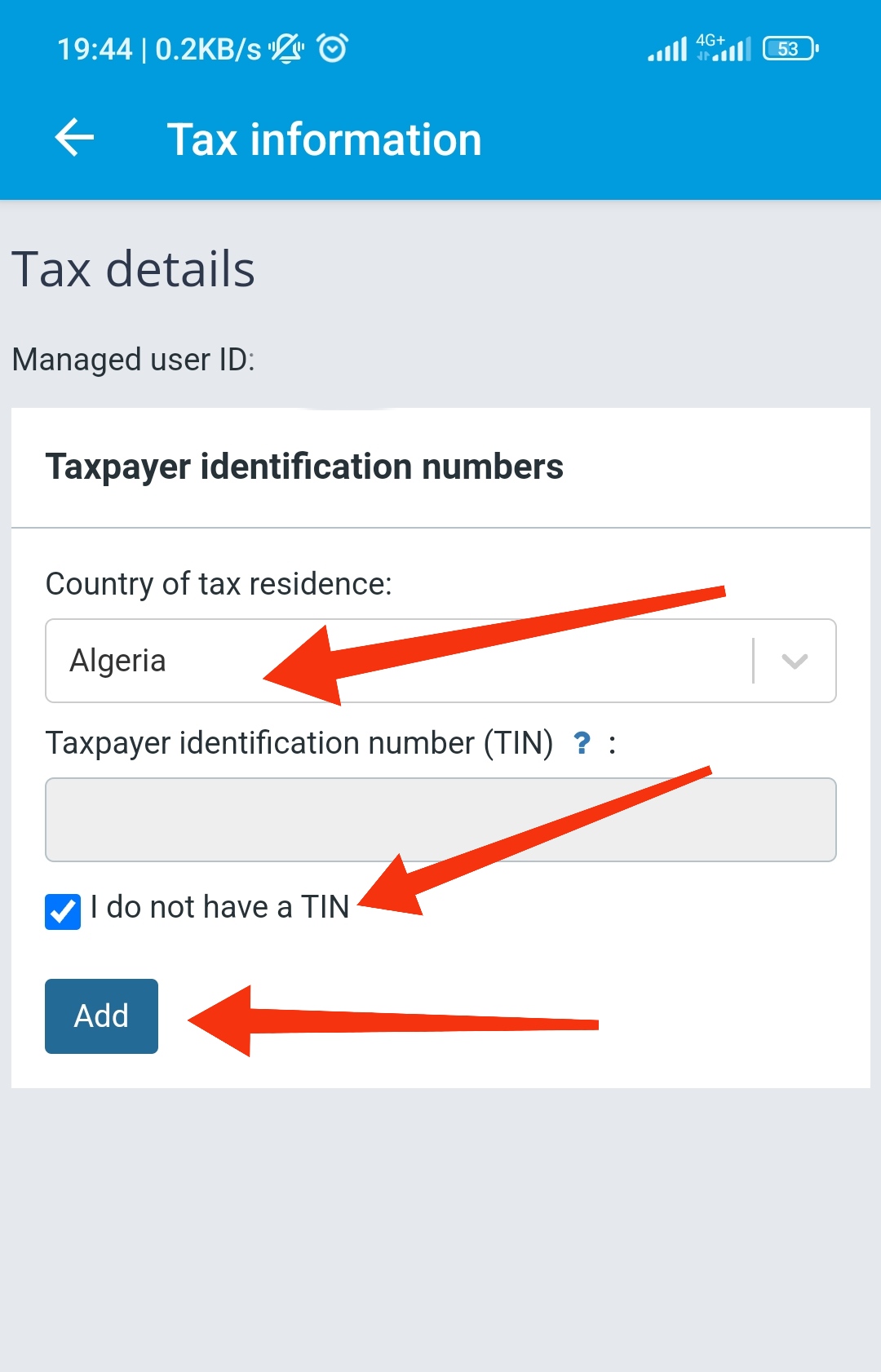Open the country of tax residence dropdown
Viewport: 881px width, 1372px height.
(440, 661)
